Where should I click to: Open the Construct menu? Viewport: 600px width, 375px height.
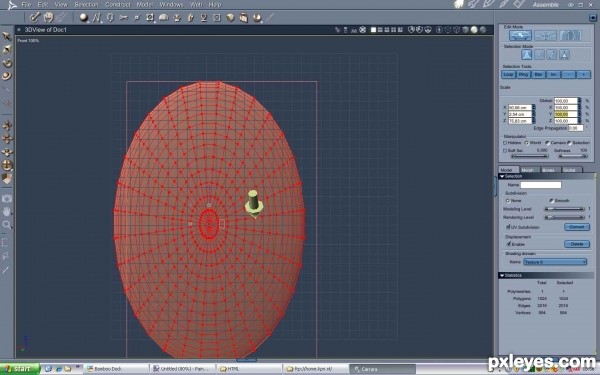coord(117,5)
